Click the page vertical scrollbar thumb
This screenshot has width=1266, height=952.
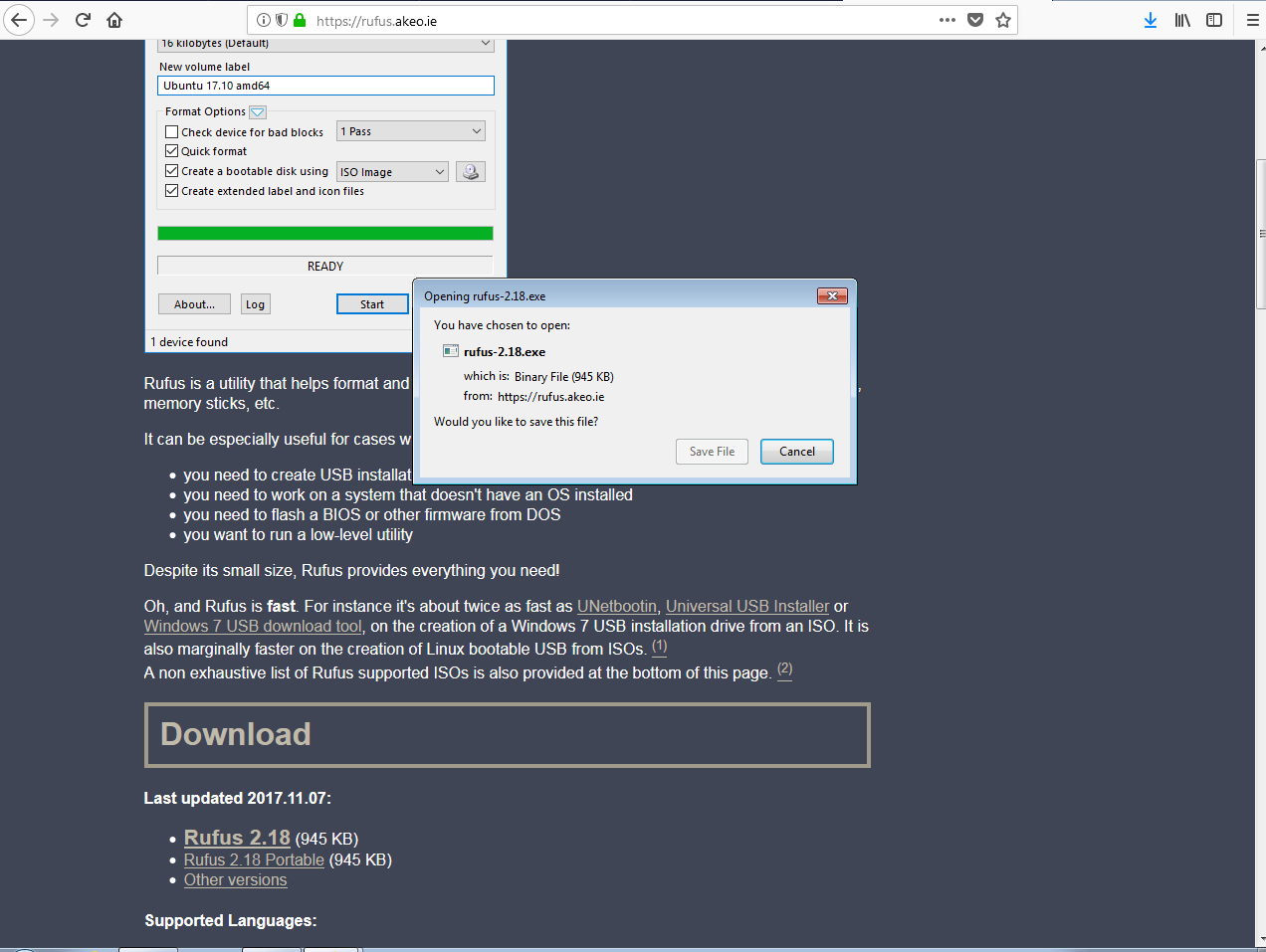pyautogui.click(x=1261, y=234)
